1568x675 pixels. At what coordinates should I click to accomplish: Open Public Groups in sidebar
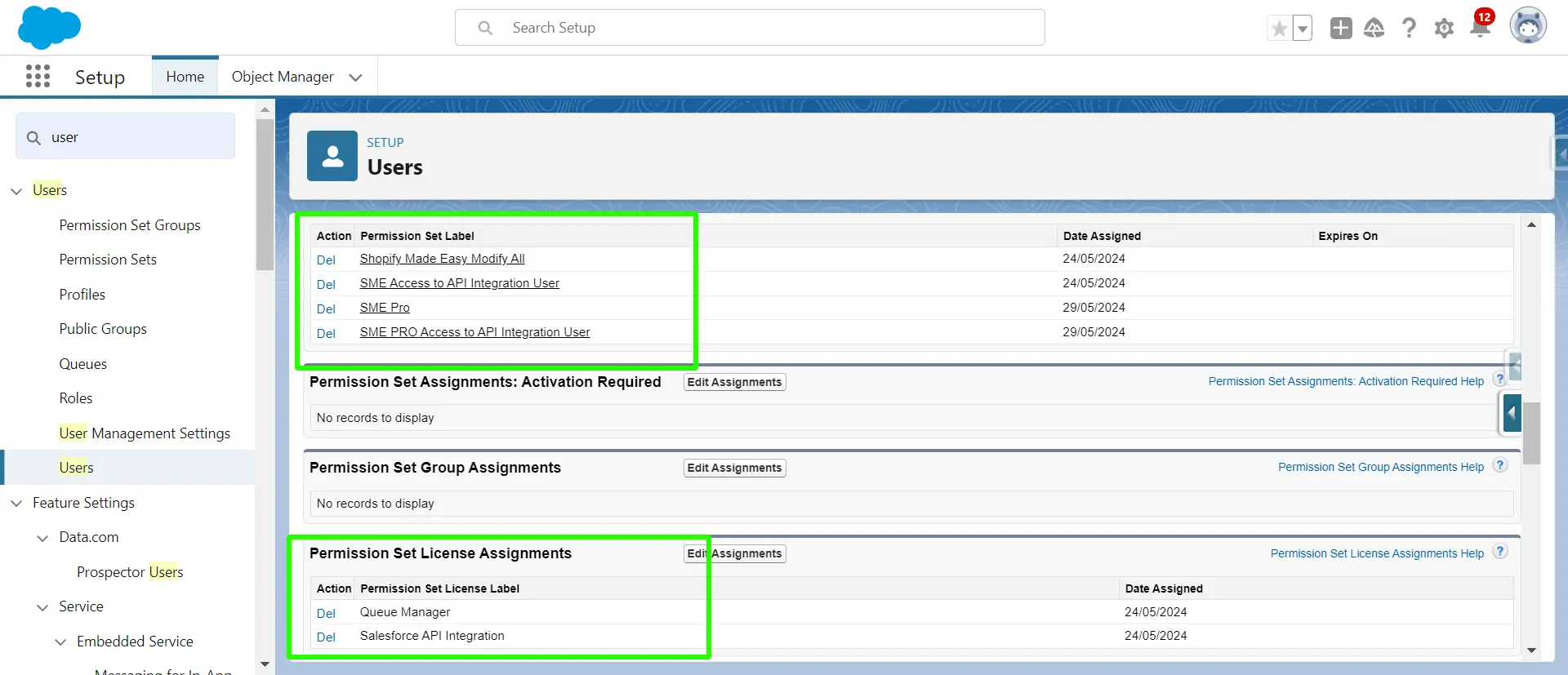(103, 329)
